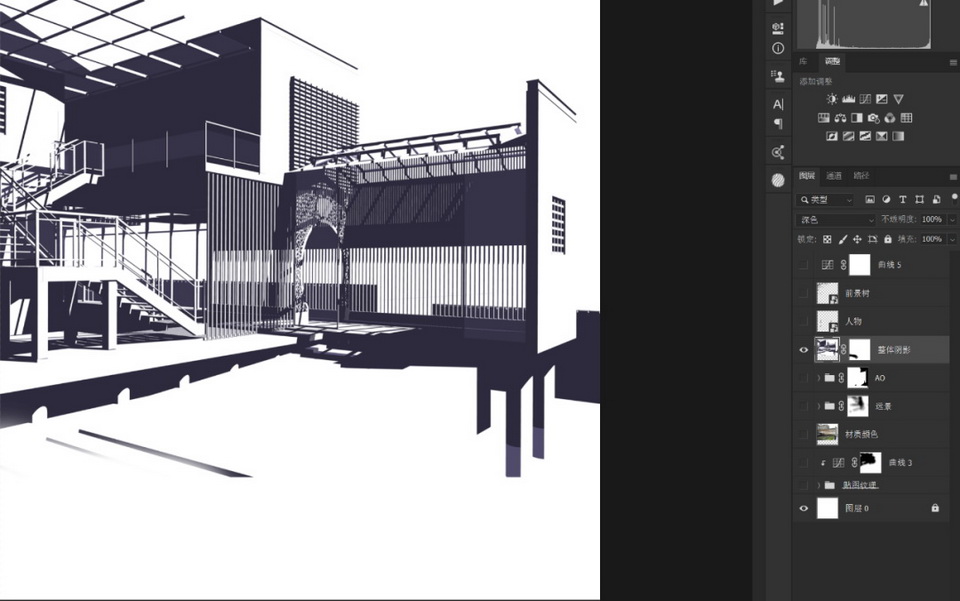Open the 深色 blend mode dropdown
This screenshot has width=960, height=601.
click(835, 219)
